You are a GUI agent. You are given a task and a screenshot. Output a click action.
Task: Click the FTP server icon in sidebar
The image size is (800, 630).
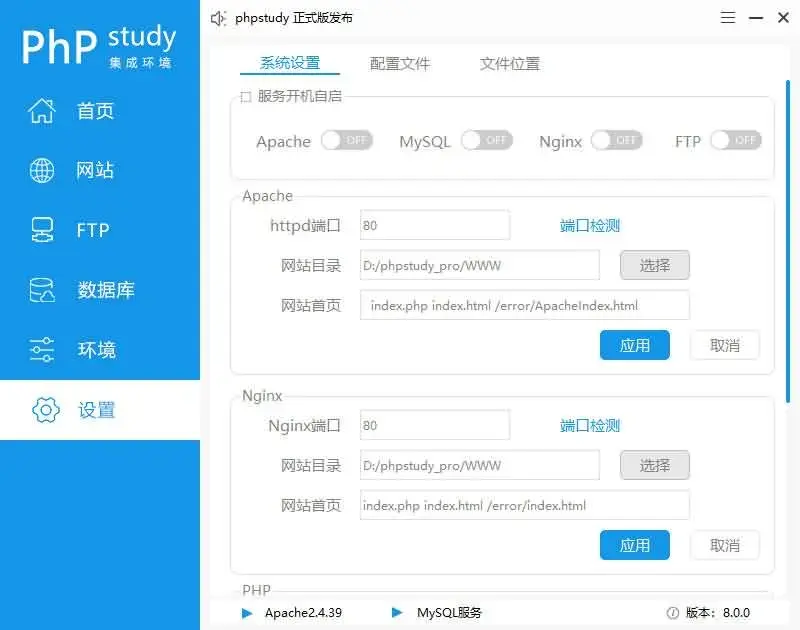click(x=42, y=230)
